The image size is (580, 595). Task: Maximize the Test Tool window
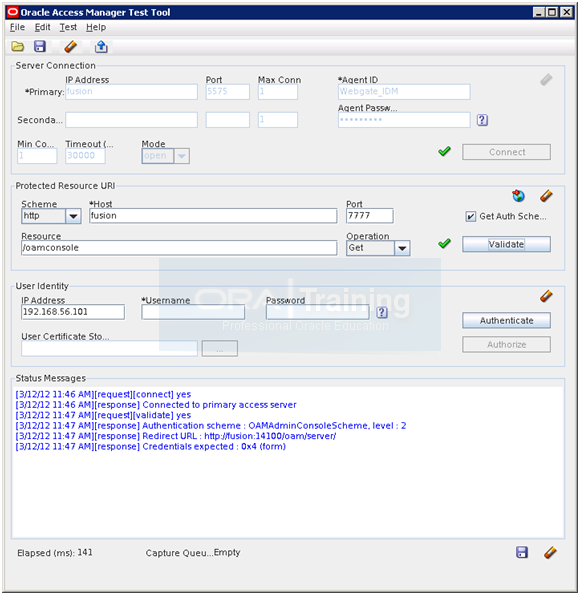tap(552, 13)
